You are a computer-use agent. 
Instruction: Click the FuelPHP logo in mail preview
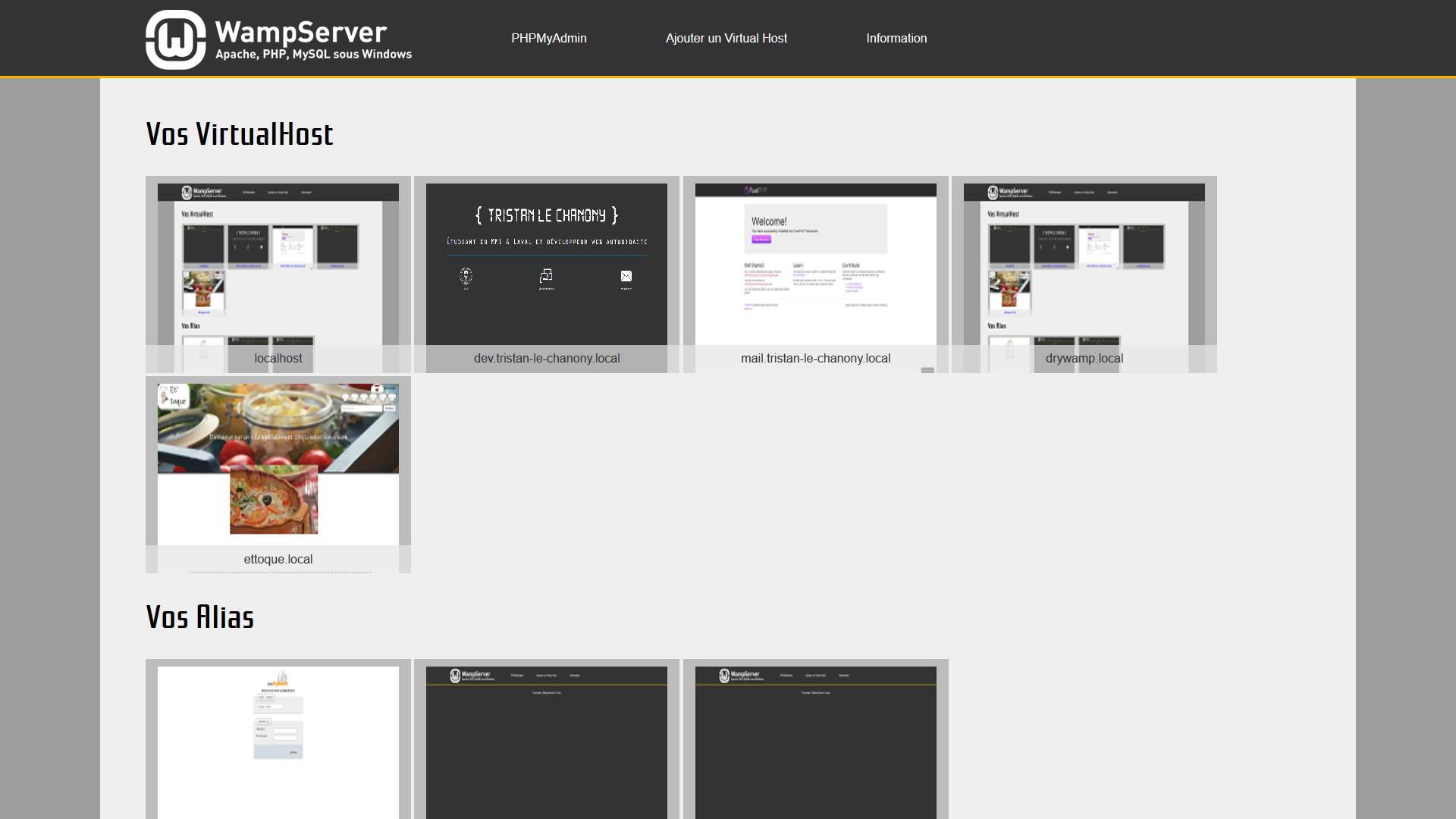(x=755, y=190)
